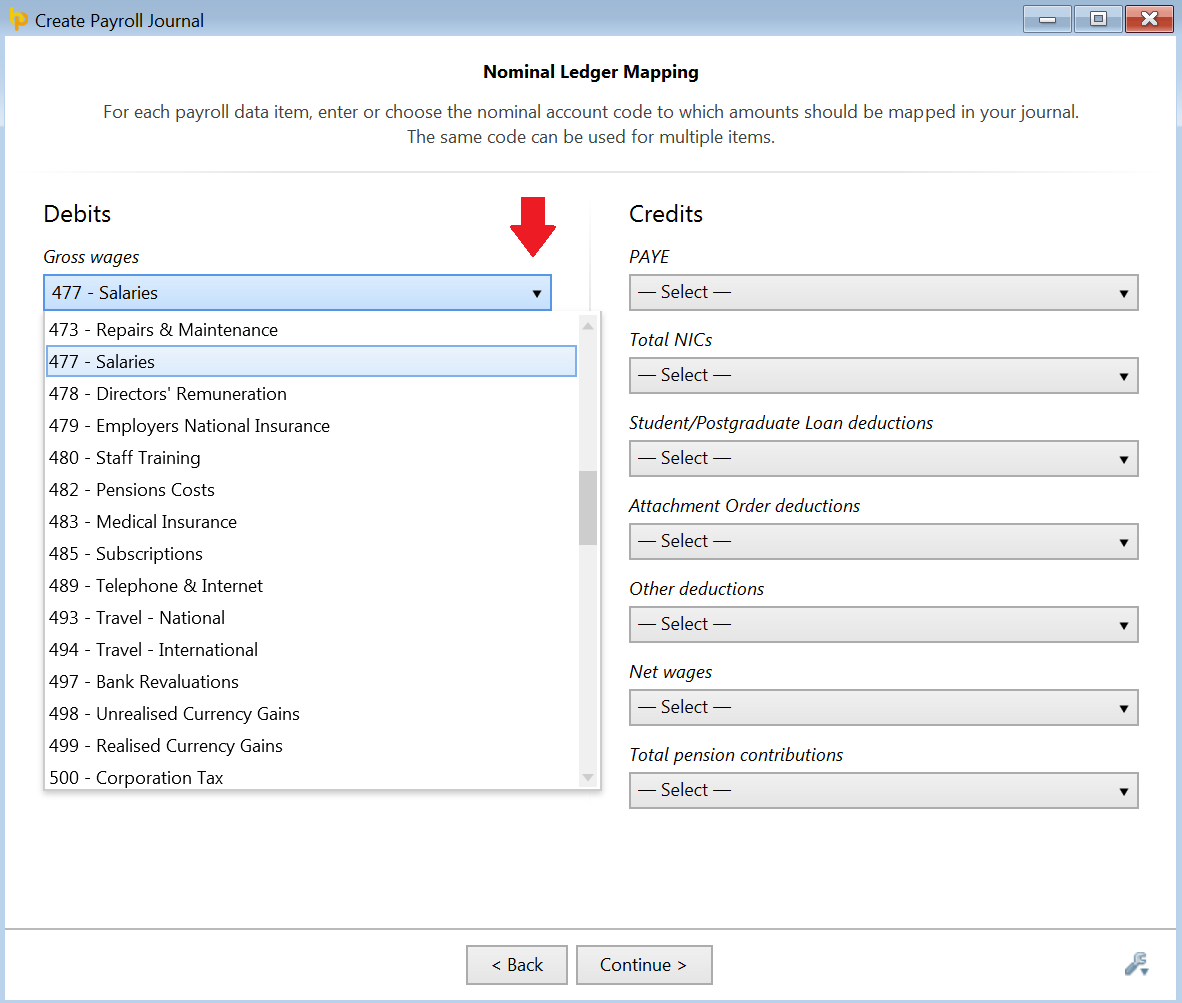Collapse the Gross wages dropdown arrow
The image size is (1182, 1003).
pyautogui.click(x=536, y=293)
